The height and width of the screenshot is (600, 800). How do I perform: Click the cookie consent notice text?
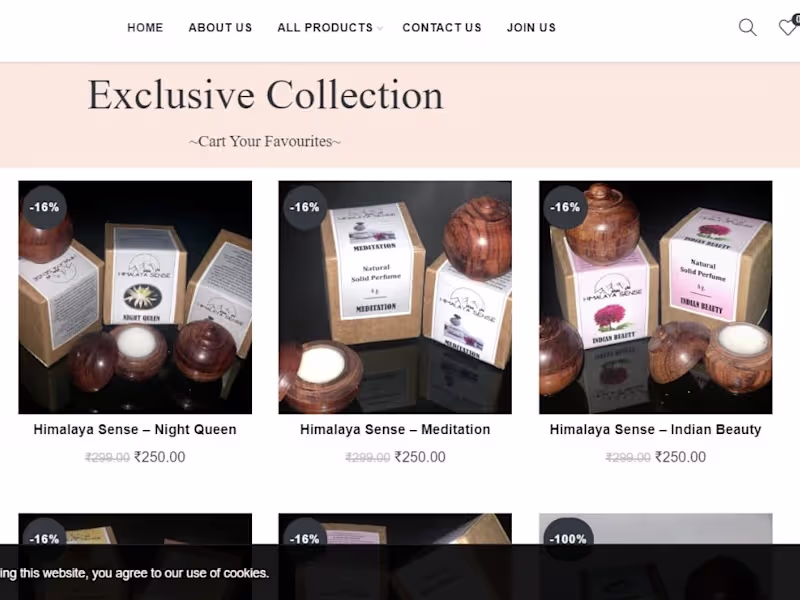click(135, 573)
